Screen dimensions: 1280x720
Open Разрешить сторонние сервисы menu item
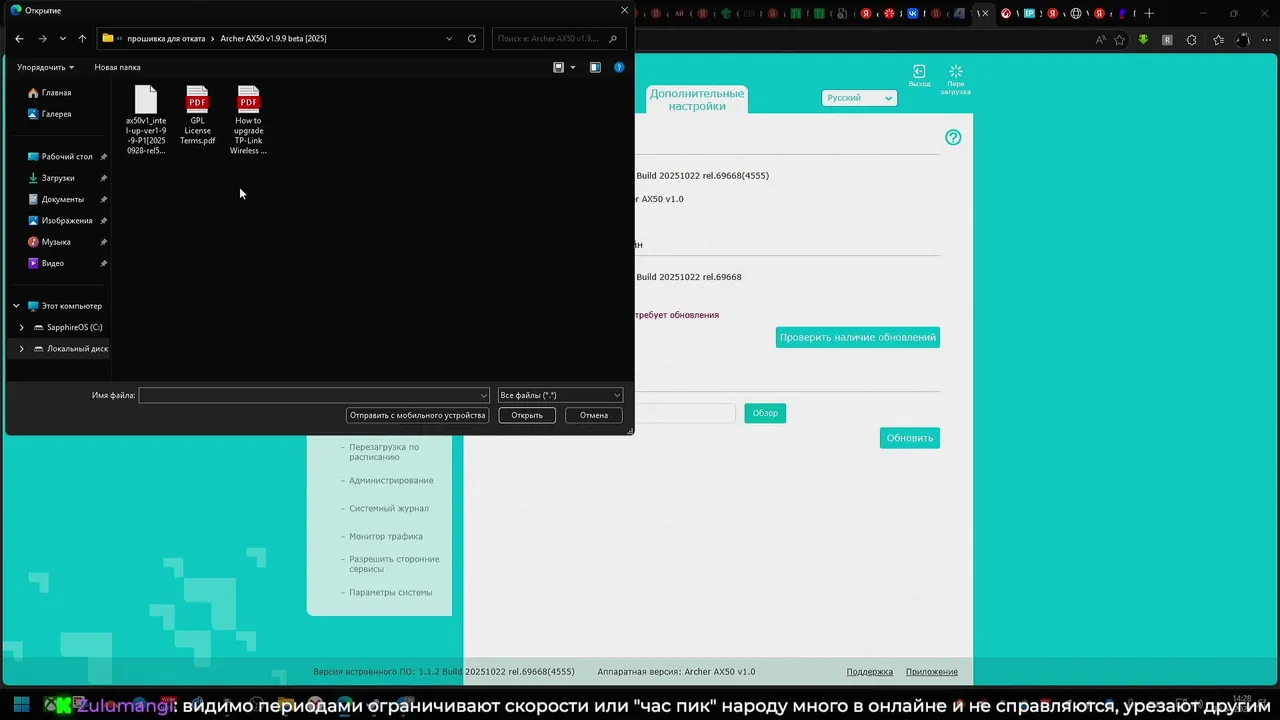coord(394,564)
